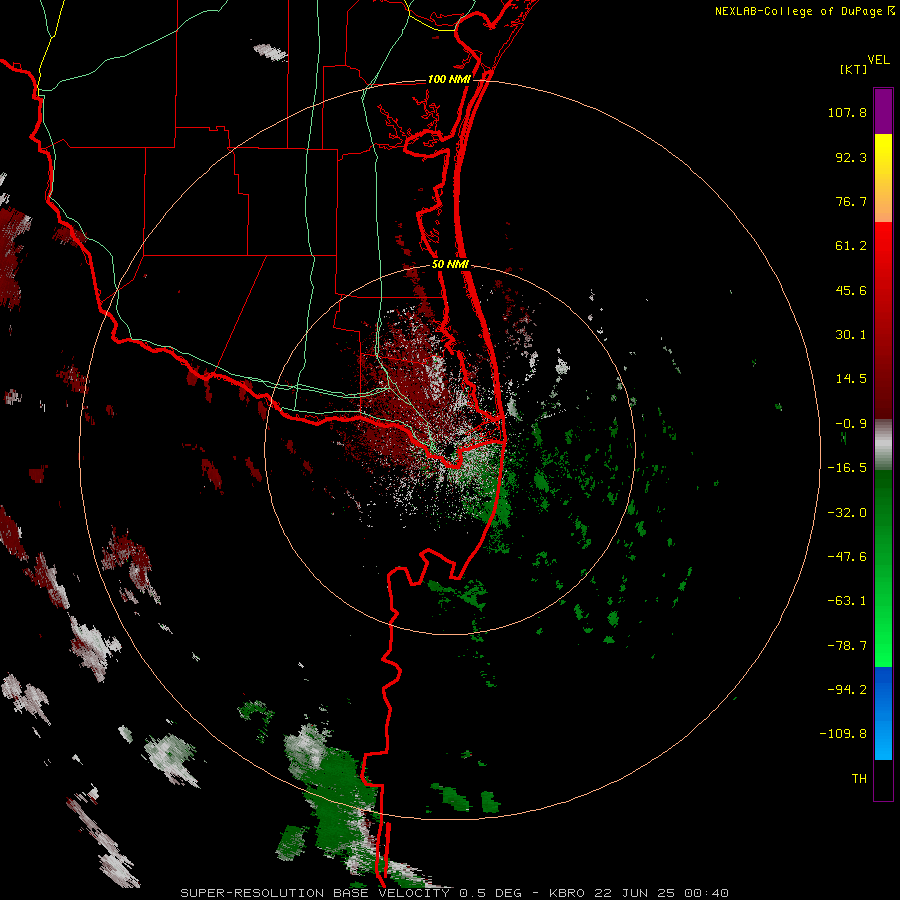This screenshot has width=900, height=900.
Task: Select the -47.6 legend value
Action: click(x=847, y=557)
